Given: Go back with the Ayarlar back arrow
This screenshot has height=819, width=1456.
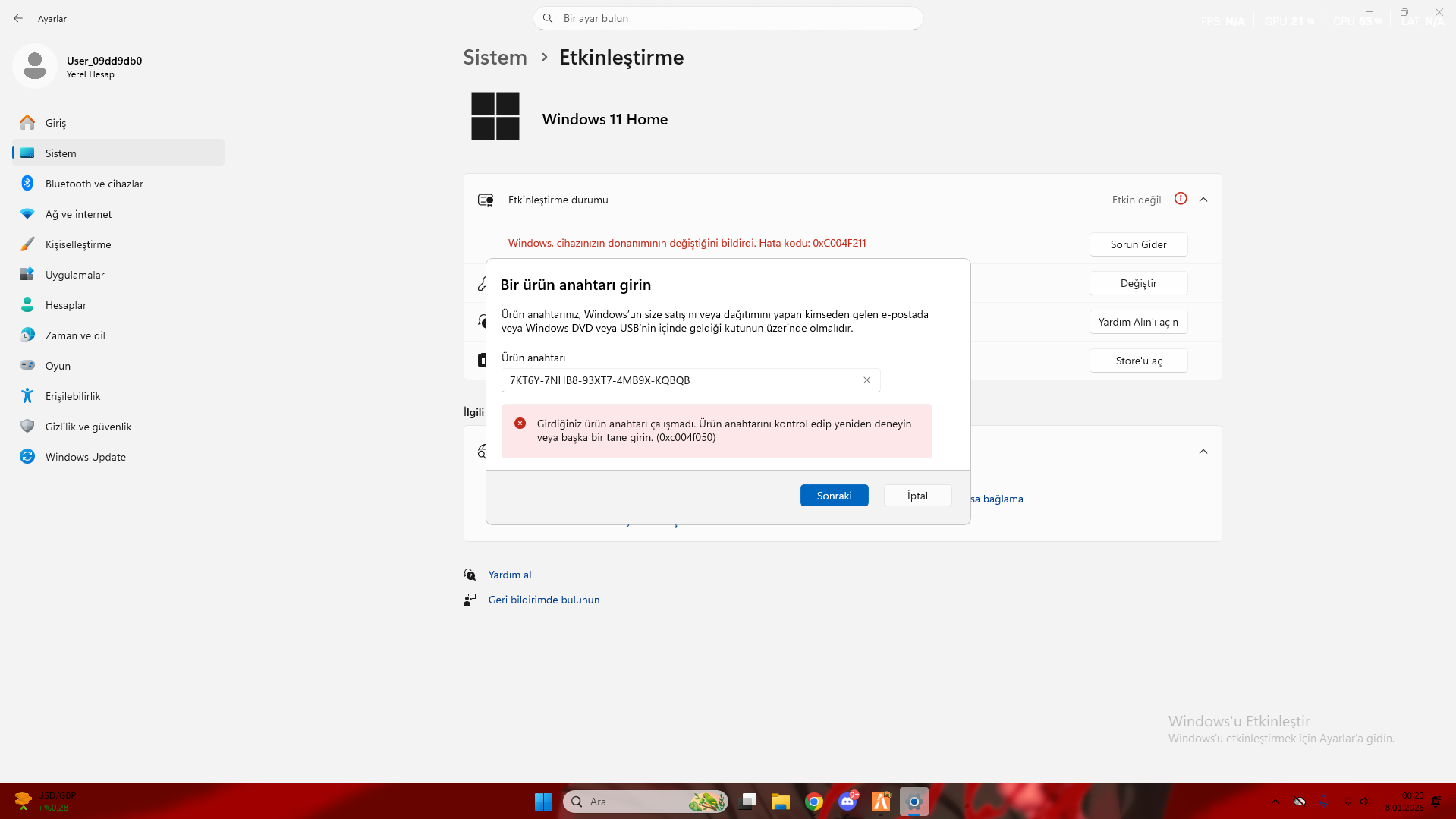Looking at the screenshot, I should coord(18,18).
